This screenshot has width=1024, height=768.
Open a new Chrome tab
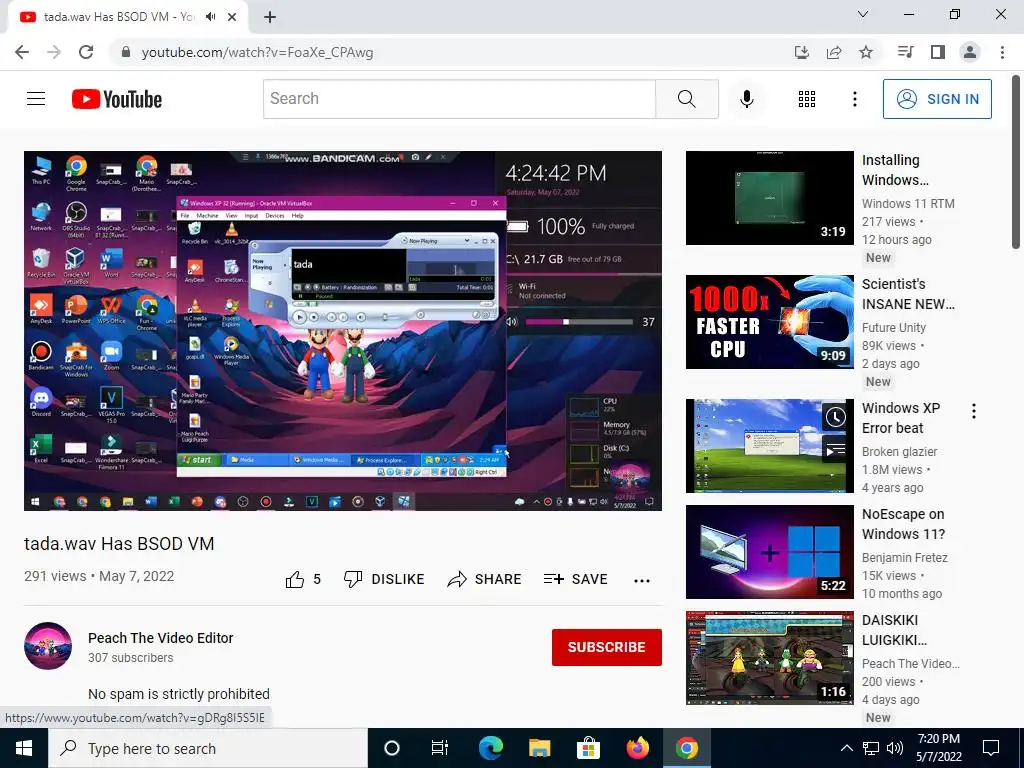pyautogui.click(x=270, y=17)
